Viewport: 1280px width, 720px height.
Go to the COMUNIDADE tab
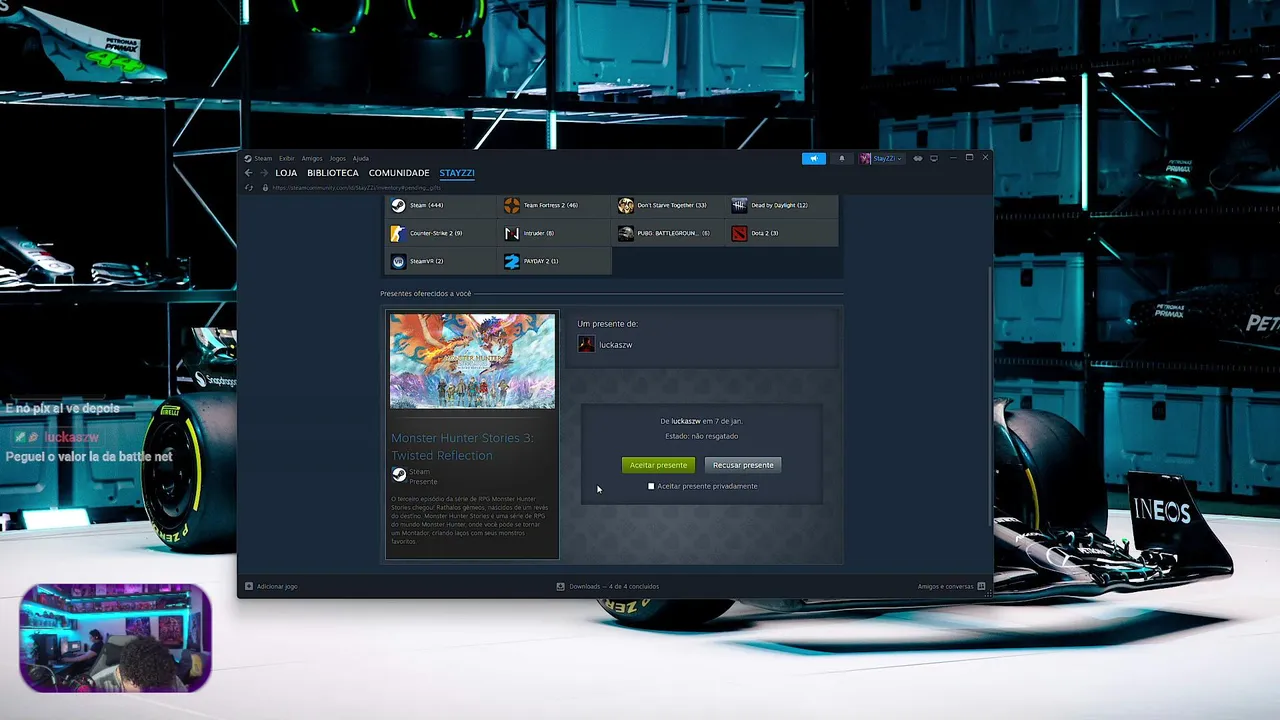click(399, 173)
